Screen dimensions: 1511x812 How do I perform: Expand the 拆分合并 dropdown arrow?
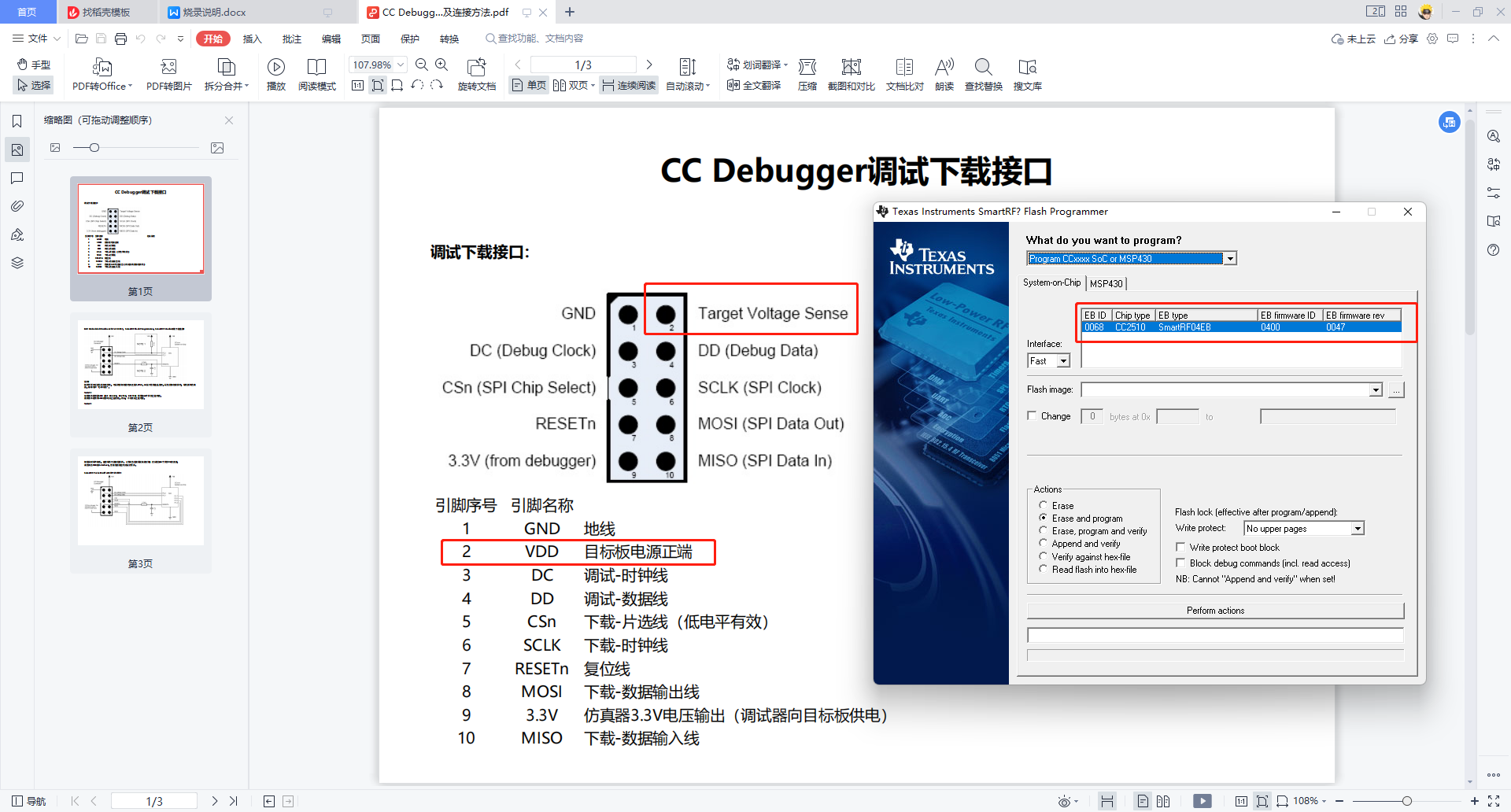246,87
